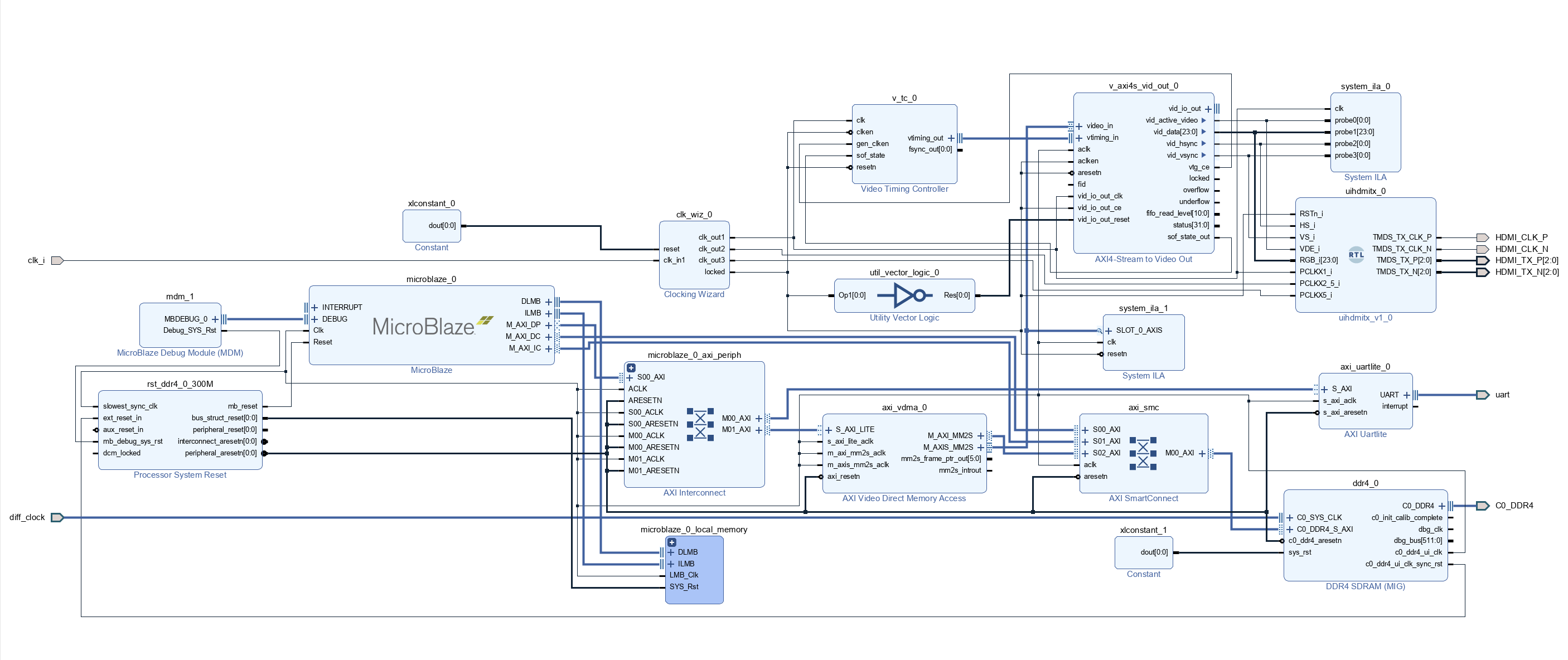
Task: Click the hierarchy plus badge on microblaze_0_local_memory
Action: point(671,542)
